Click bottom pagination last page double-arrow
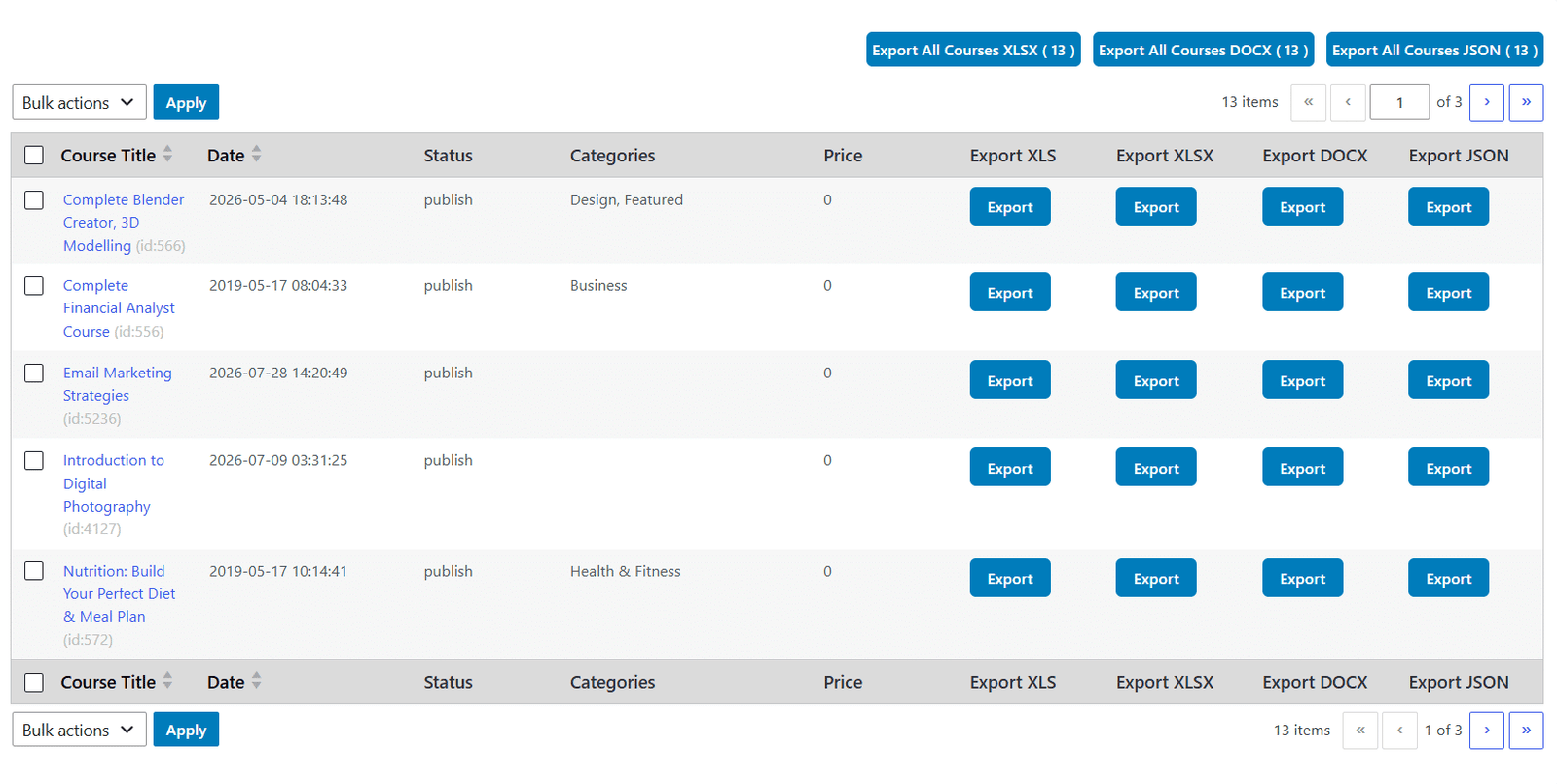Screen dimensions: 1557x784 click(x=1526, y=731)
